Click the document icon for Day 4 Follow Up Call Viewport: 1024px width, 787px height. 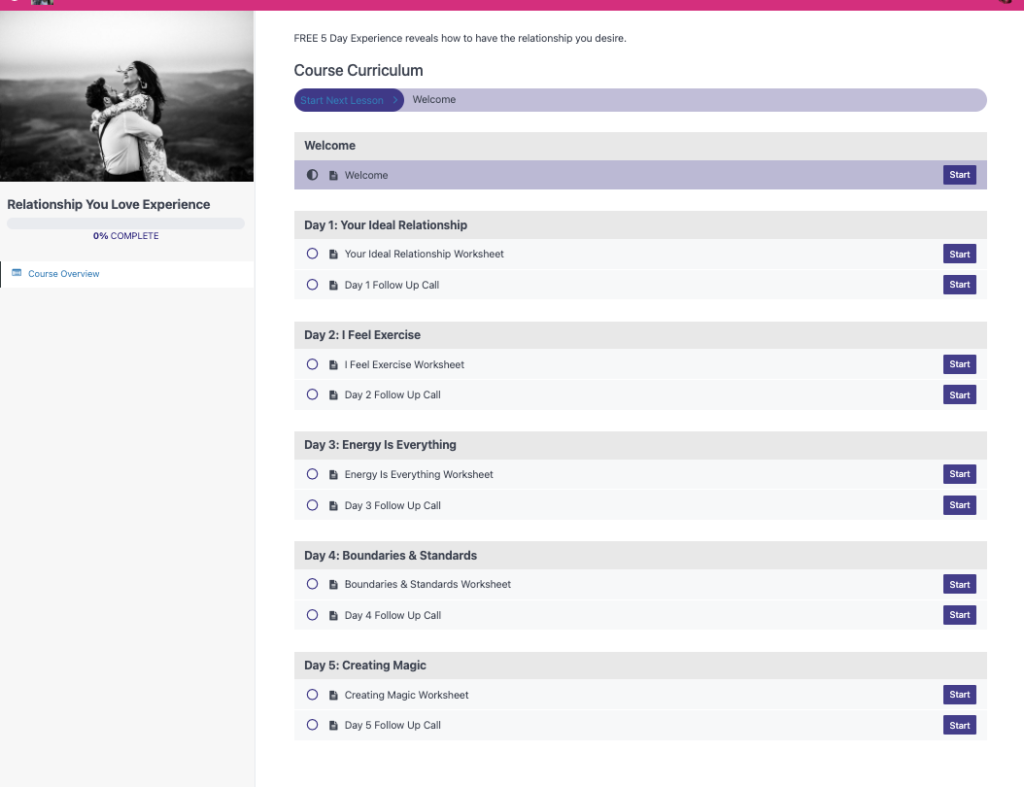[333, 615]
